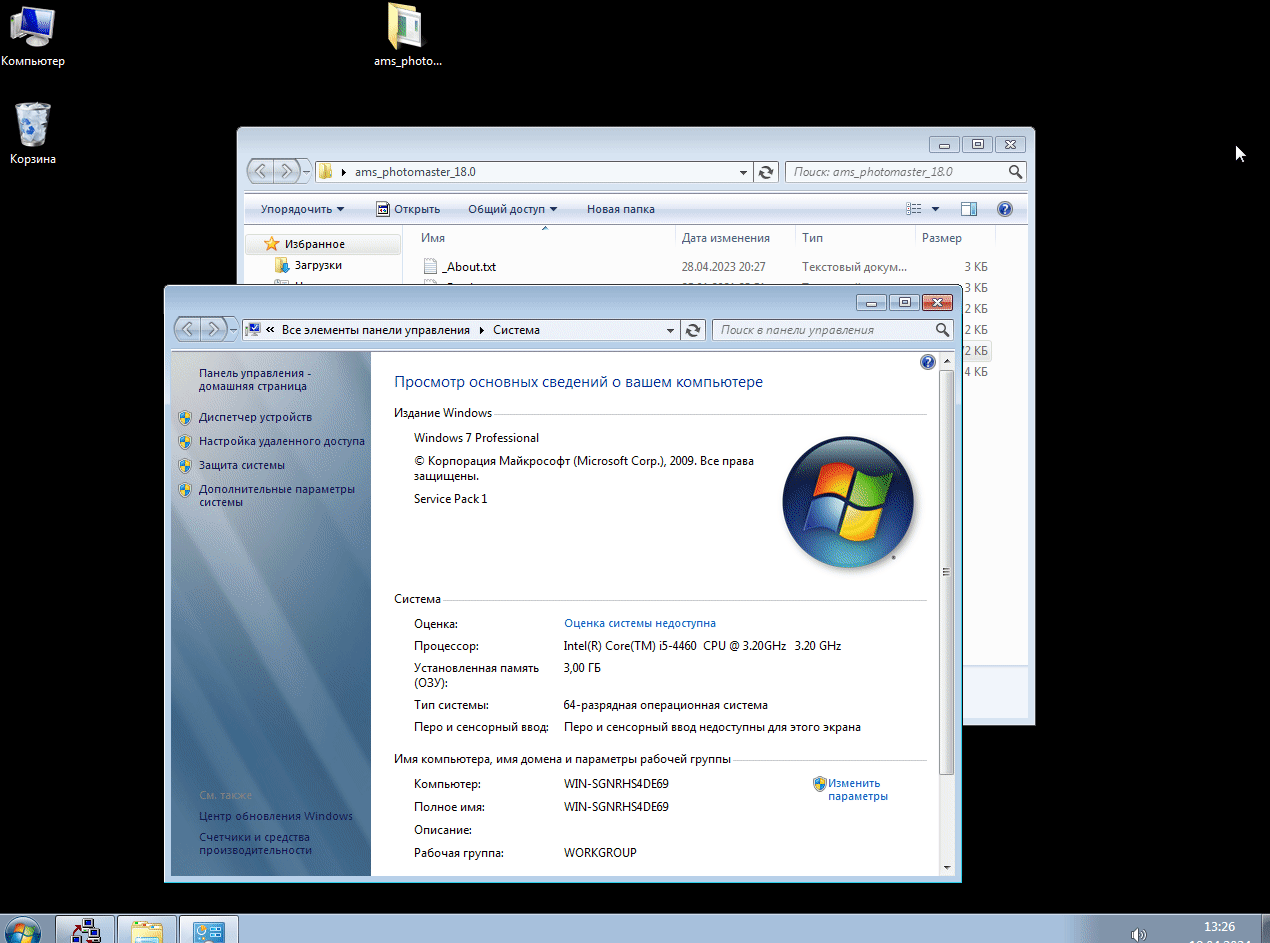Click Открыть in the Explorer toolbar
Image resolution: width=1270 pixels, height=943 pixels.
(x=408, y=209)
